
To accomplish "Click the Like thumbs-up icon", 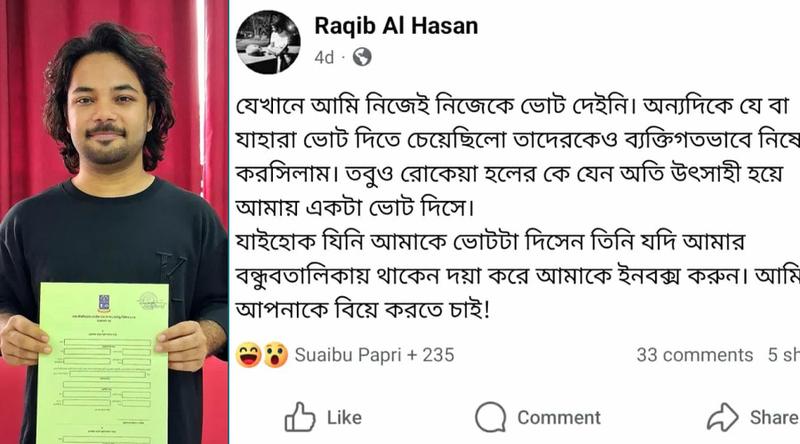I will click(x=300, y=417).
